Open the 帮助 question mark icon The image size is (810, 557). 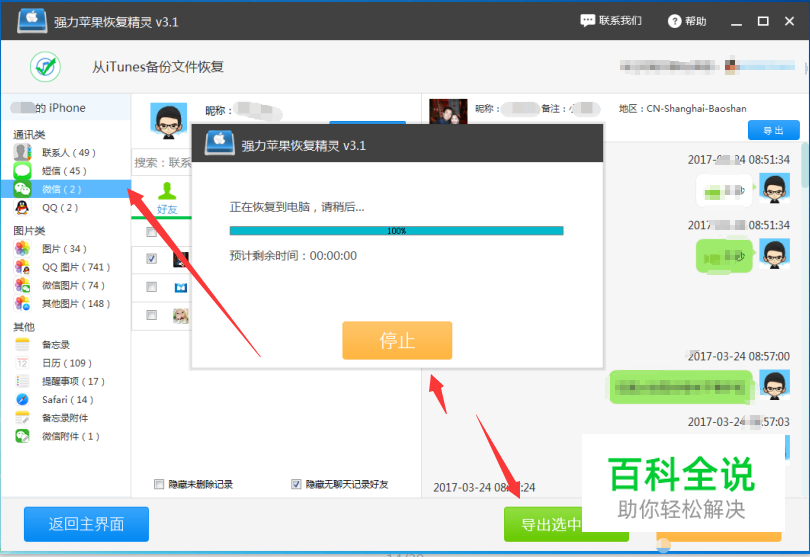coord(674,21)
